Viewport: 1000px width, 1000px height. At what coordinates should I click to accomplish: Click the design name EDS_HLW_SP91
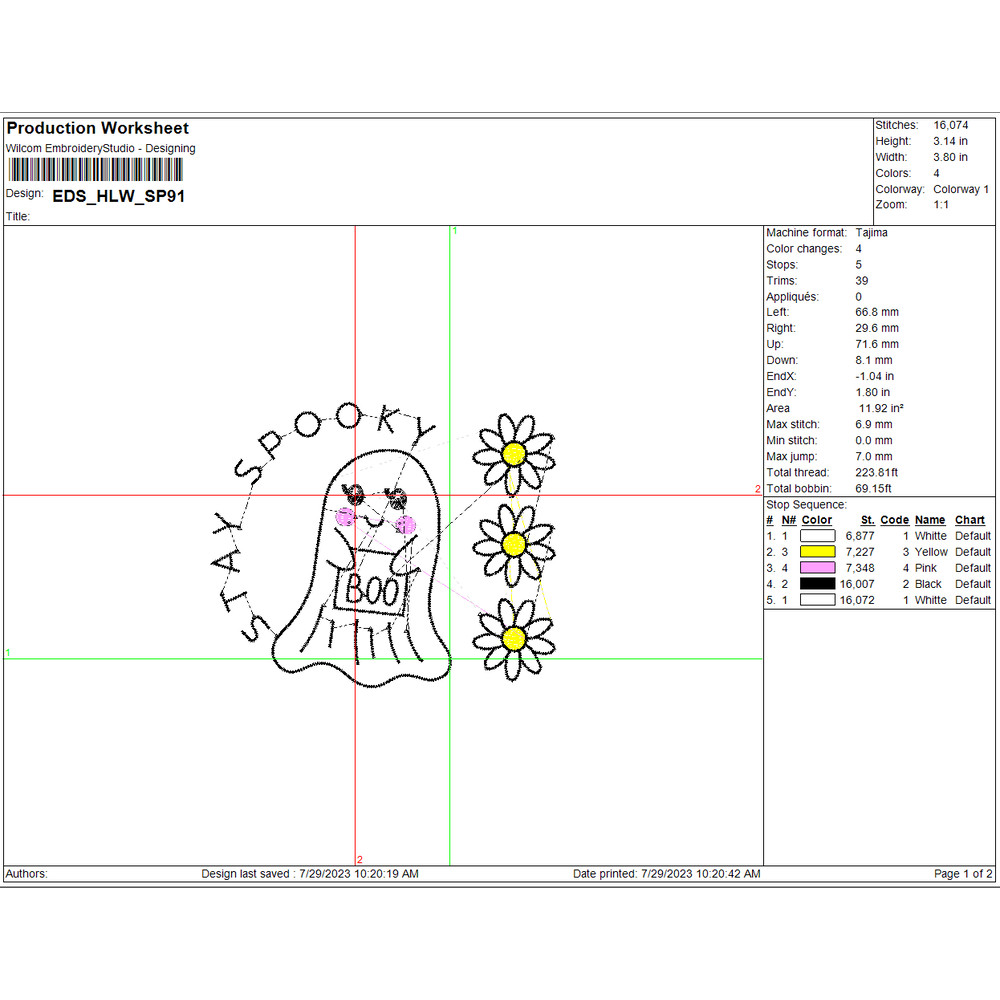point(118,196)
